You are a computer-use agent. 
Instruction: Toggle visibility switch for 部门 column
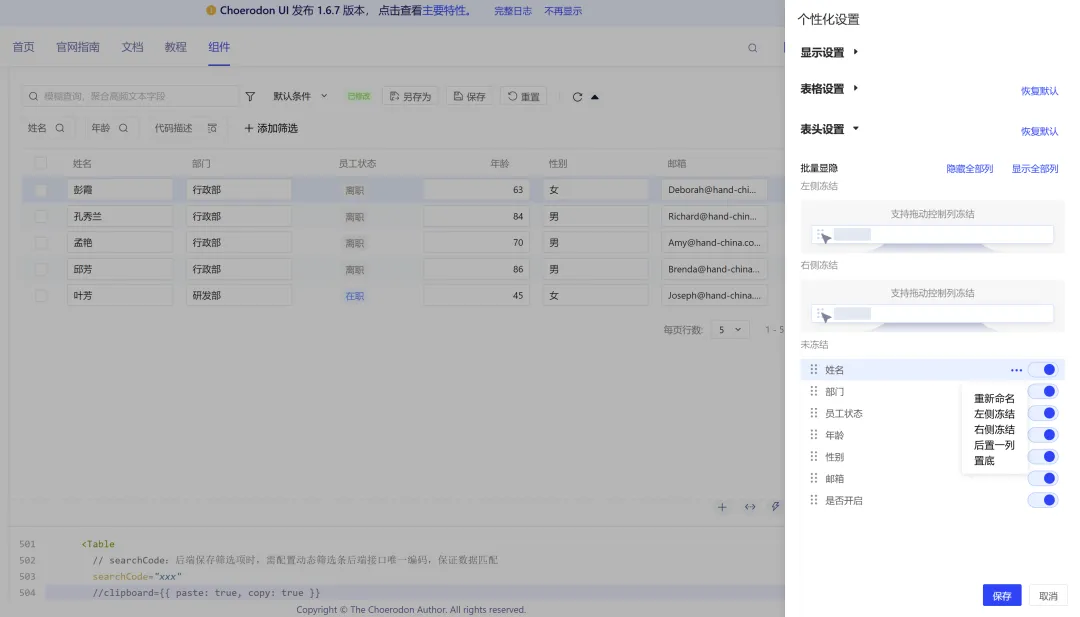(1042, 391)
